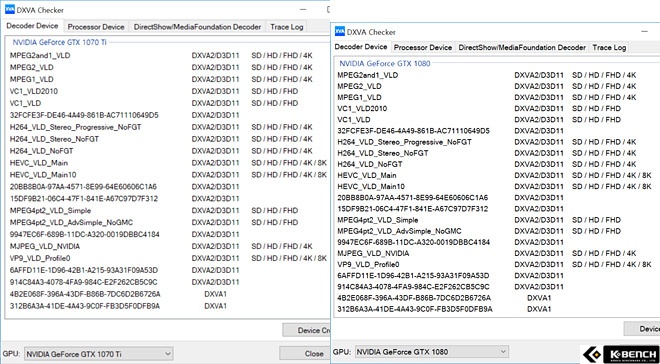Screen dimensions: 660x364
Task: Open the DirectShow/MediaFoundation Decoder tab in the GTX 1080 window
Action: click(522, 48)
